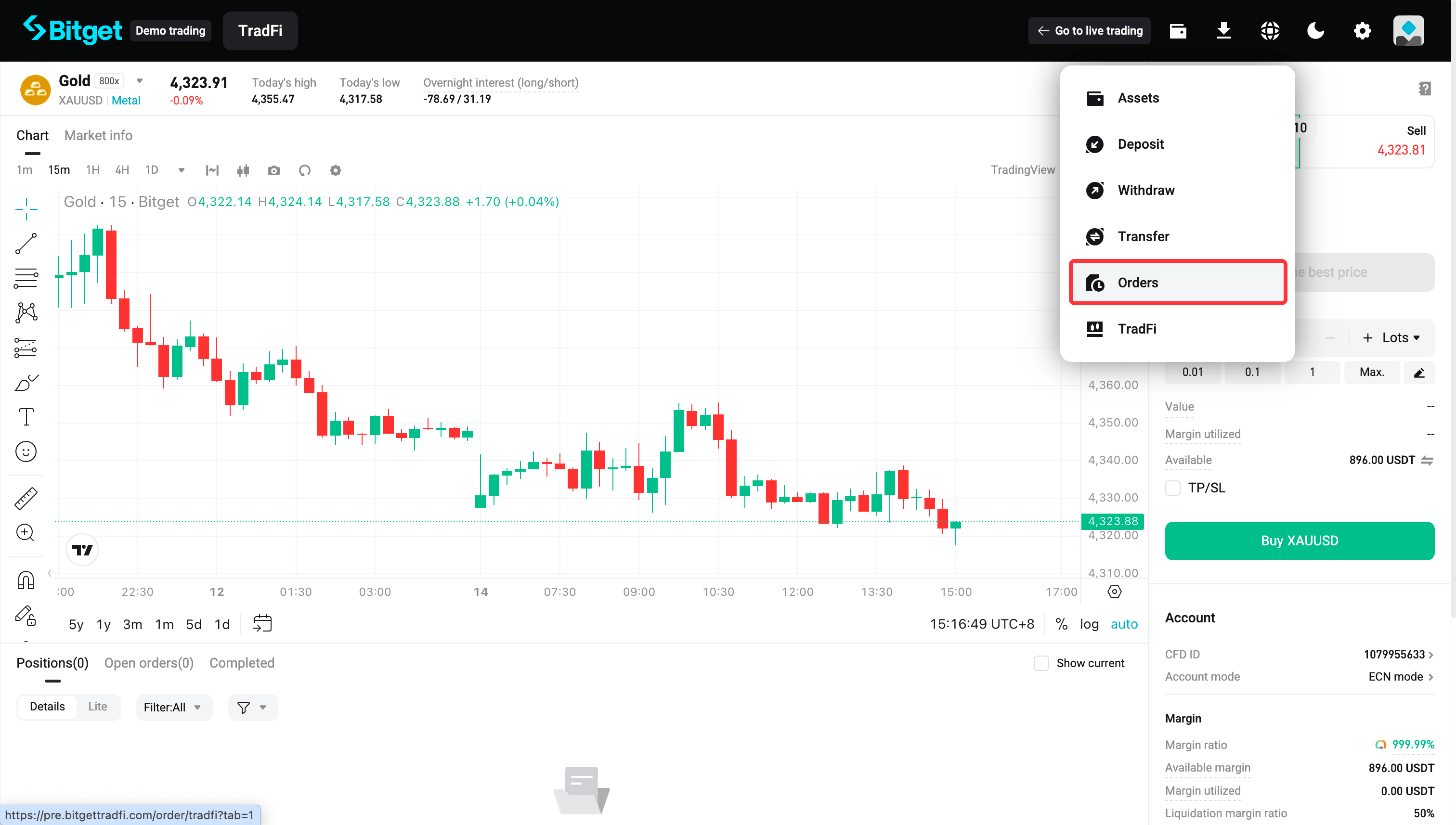1456x825 pixels.
Task: Open the Completed orders tab
Action: point(242,663)
